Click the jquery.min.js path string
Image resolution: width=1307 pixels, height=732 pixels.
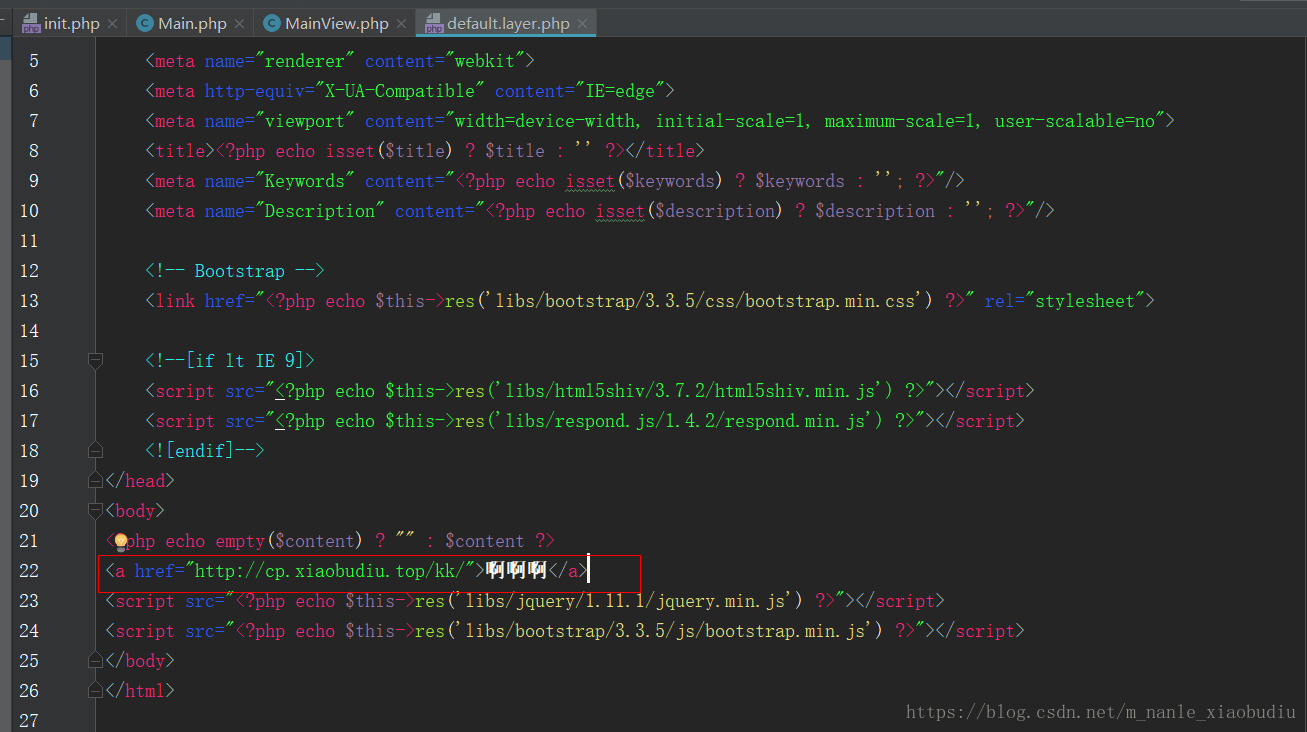[x=630, y=601]
